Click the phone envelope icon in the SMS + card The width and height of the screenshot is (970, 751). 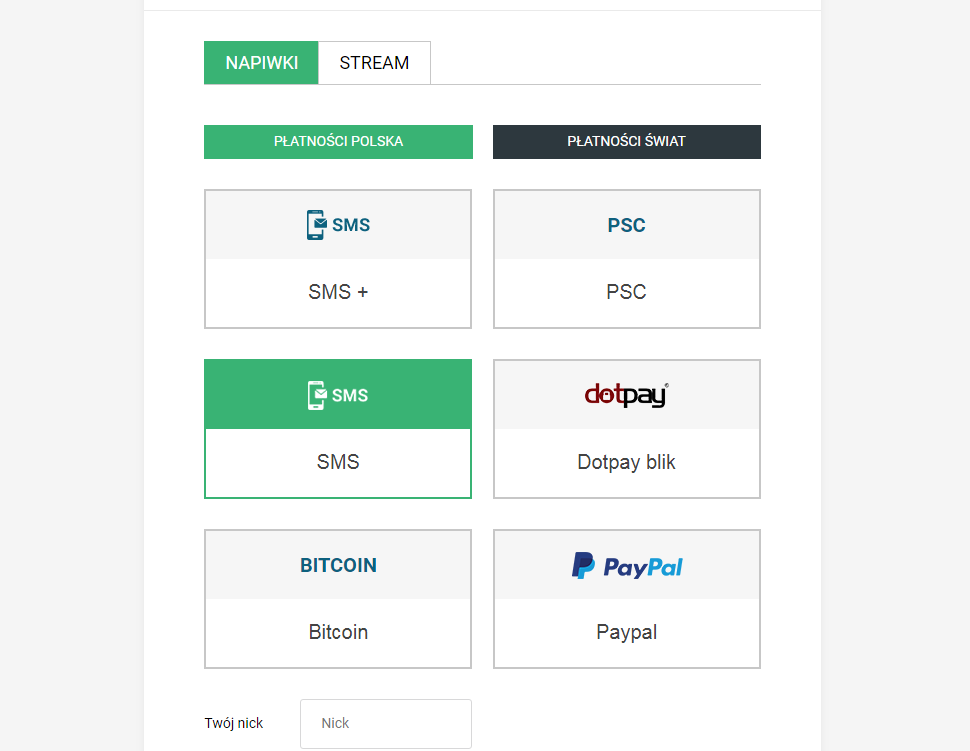316,225
